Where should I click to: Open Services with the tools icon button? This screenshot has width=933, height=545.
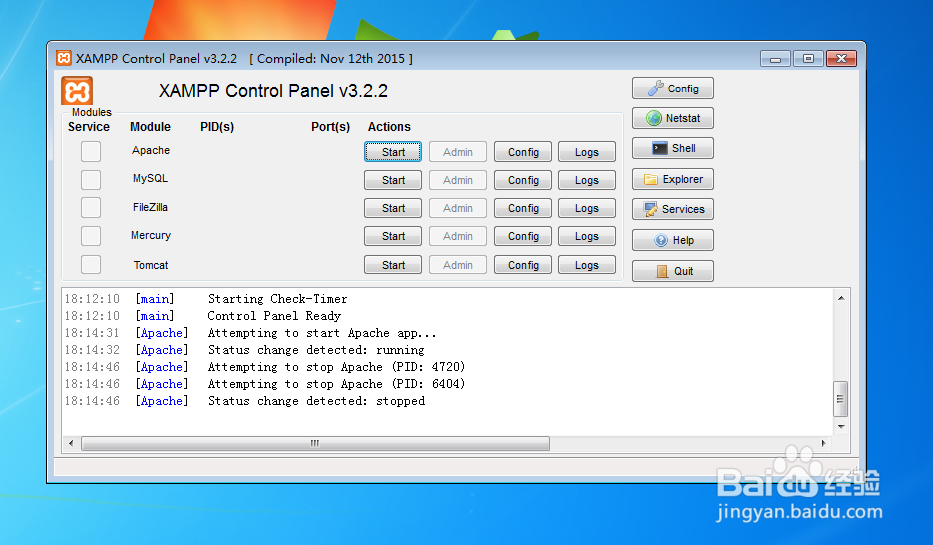coord(672,209)
